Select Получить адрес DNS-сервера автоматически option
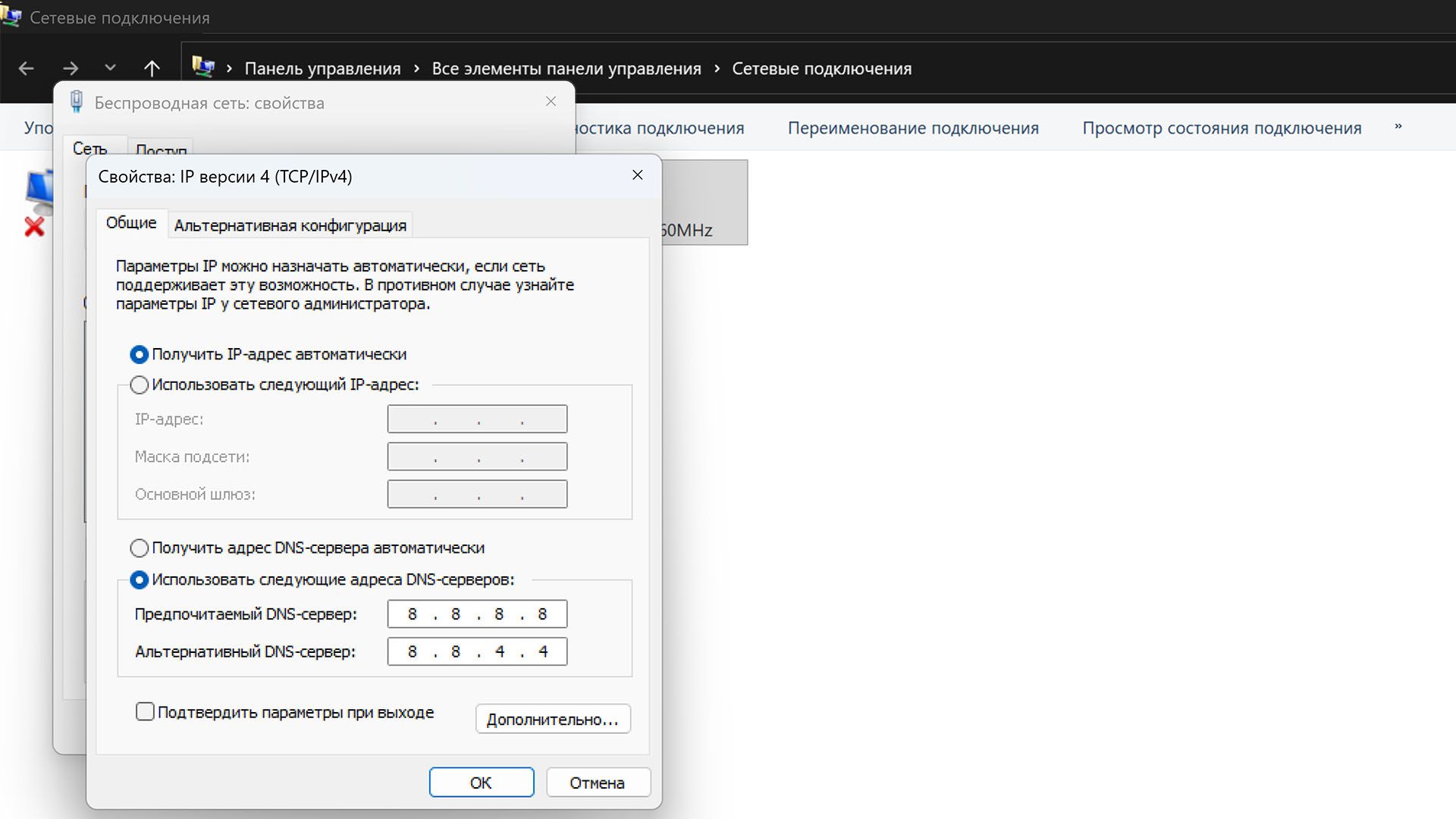Viewport: 1456px width, 819px height. click(x=140, y=548)
